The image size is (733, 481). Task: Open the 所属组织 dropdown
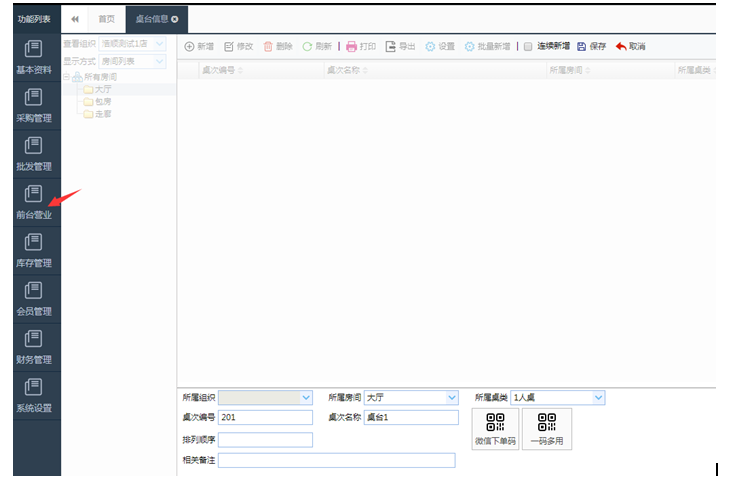tap(265, 397)
